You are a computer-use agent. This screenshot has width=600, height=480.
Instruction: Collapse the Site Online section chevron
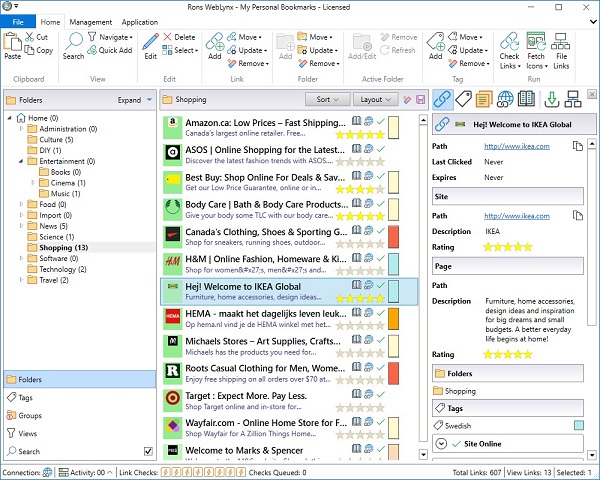tap(441, 444)
